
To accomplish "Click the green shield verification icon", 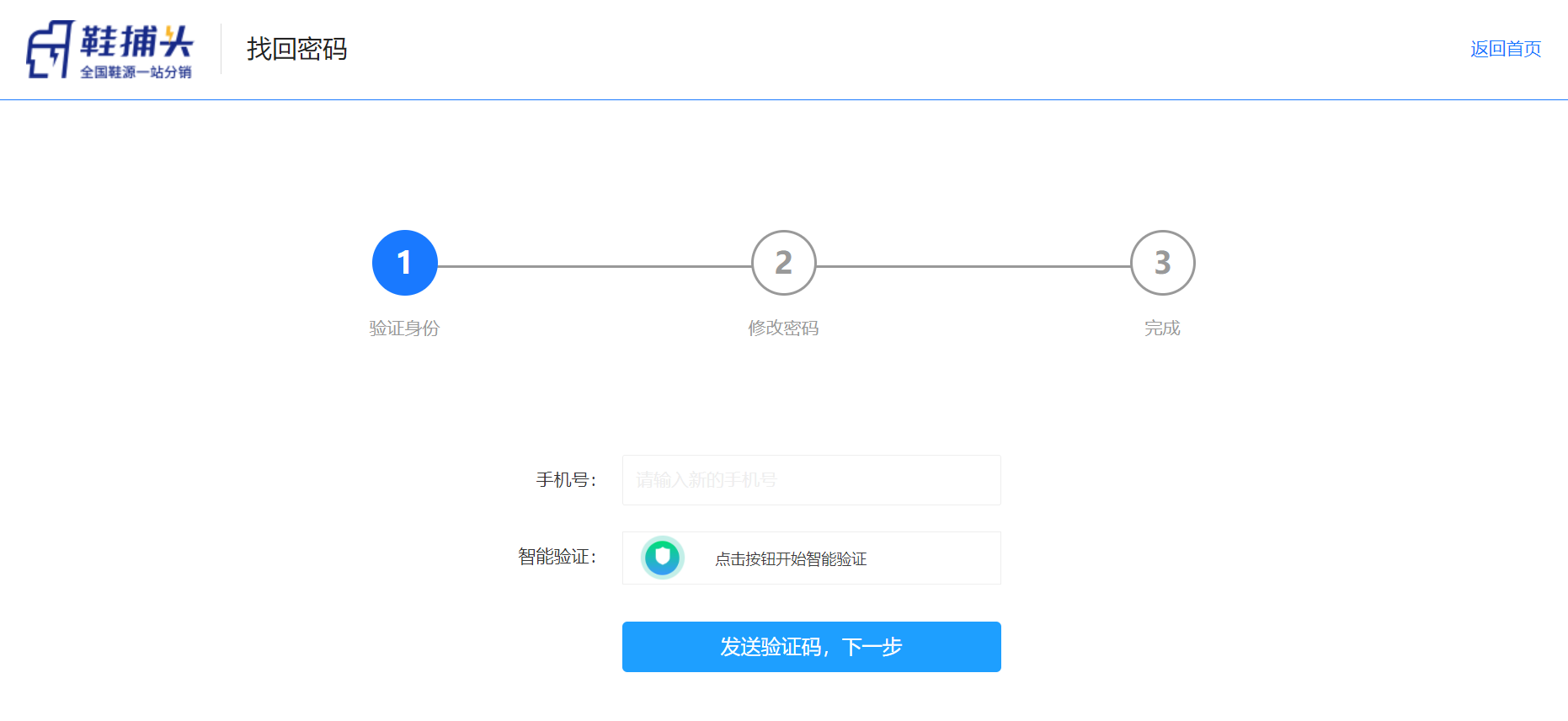I will pyautogui.click(x=662, y=558).
